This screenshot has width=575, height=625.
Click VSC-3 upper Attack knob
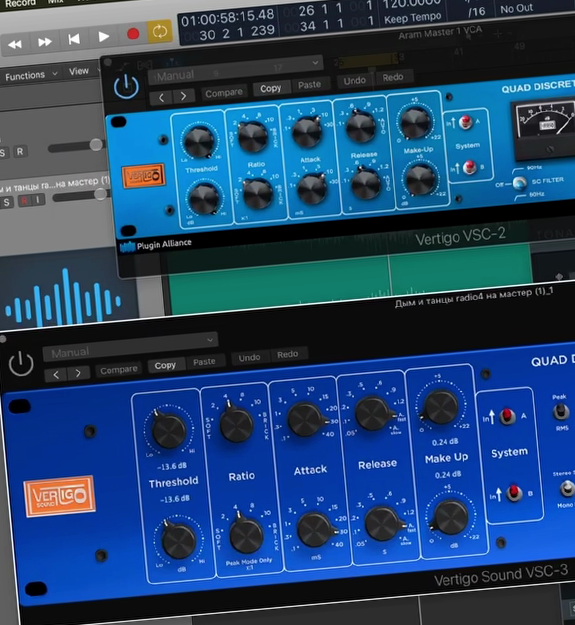304,419
